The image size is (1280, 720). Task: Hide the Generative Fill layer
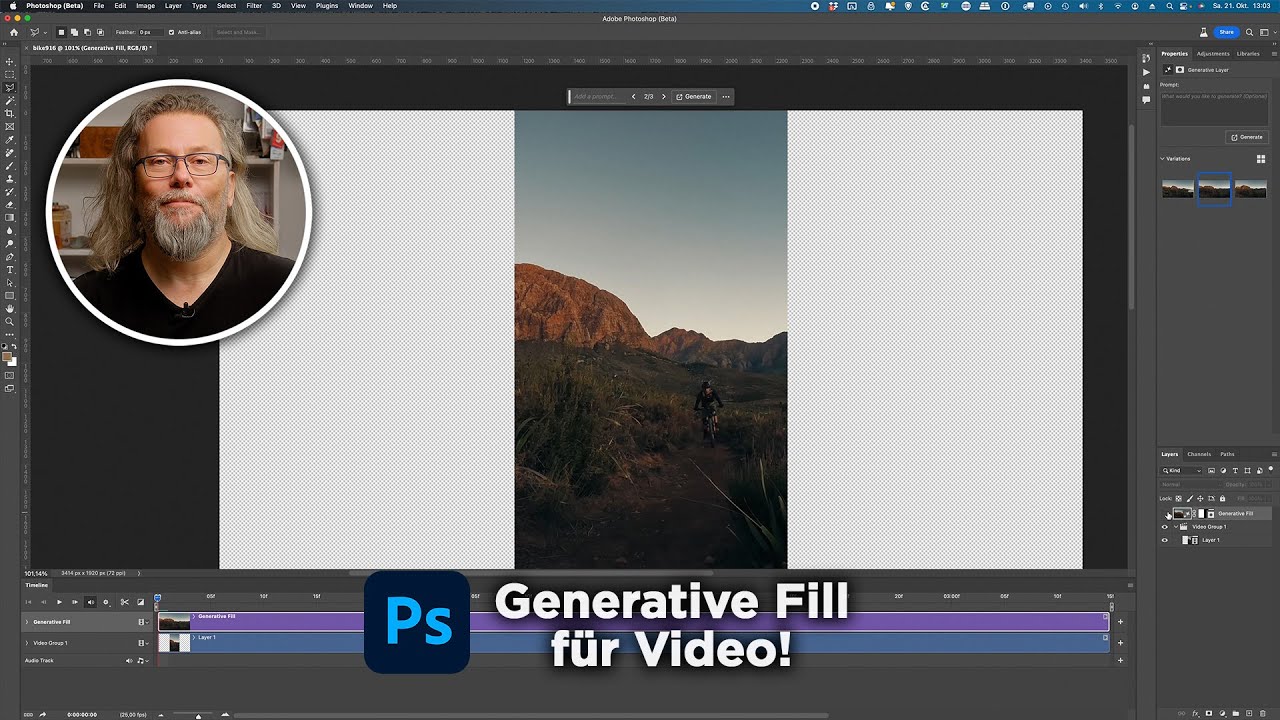tap(1165, 514)
